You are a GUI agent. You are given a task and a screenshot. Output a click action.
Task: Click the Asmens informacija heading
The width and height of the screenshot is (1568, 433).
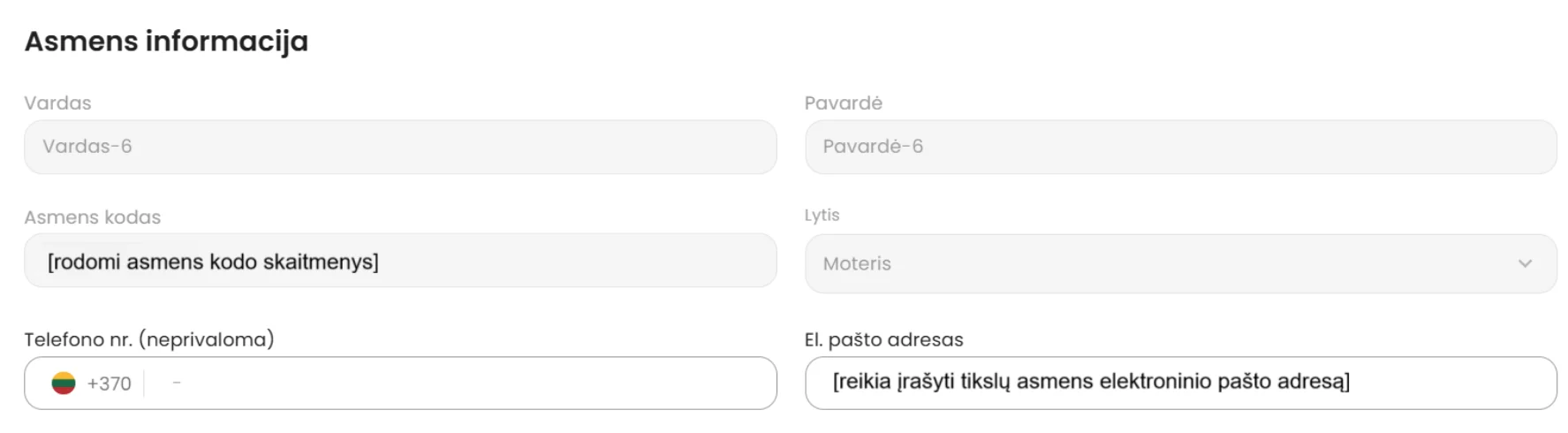point(166,41)
